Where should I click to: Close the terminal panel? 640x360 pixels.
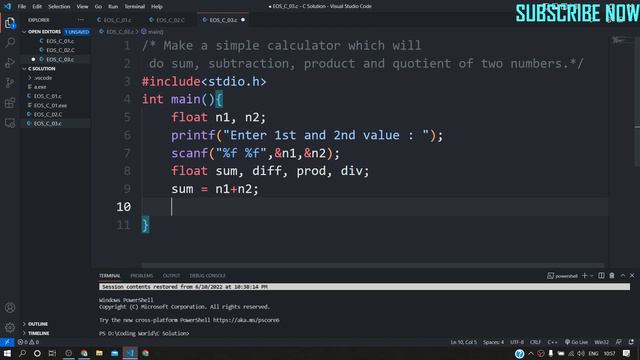pos(632,276)
